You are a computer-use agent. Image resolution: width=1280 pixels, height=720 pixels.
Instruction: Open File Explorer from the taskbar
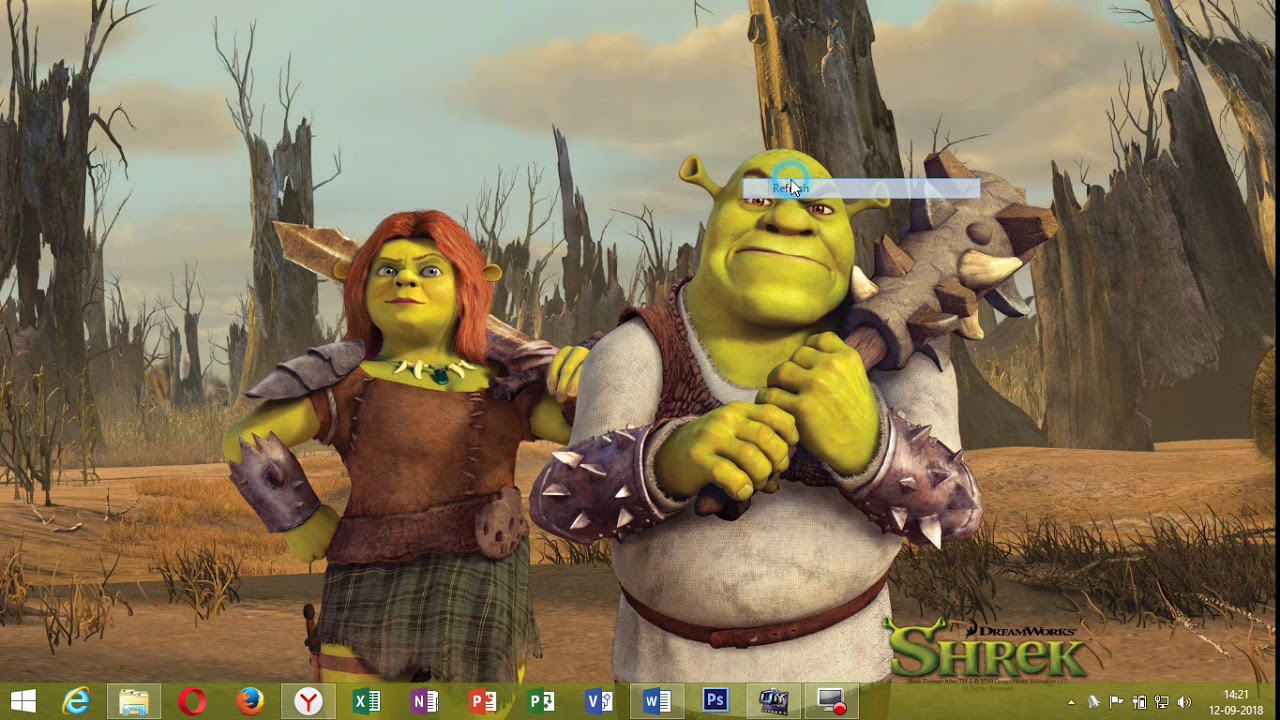click(134, 701)
